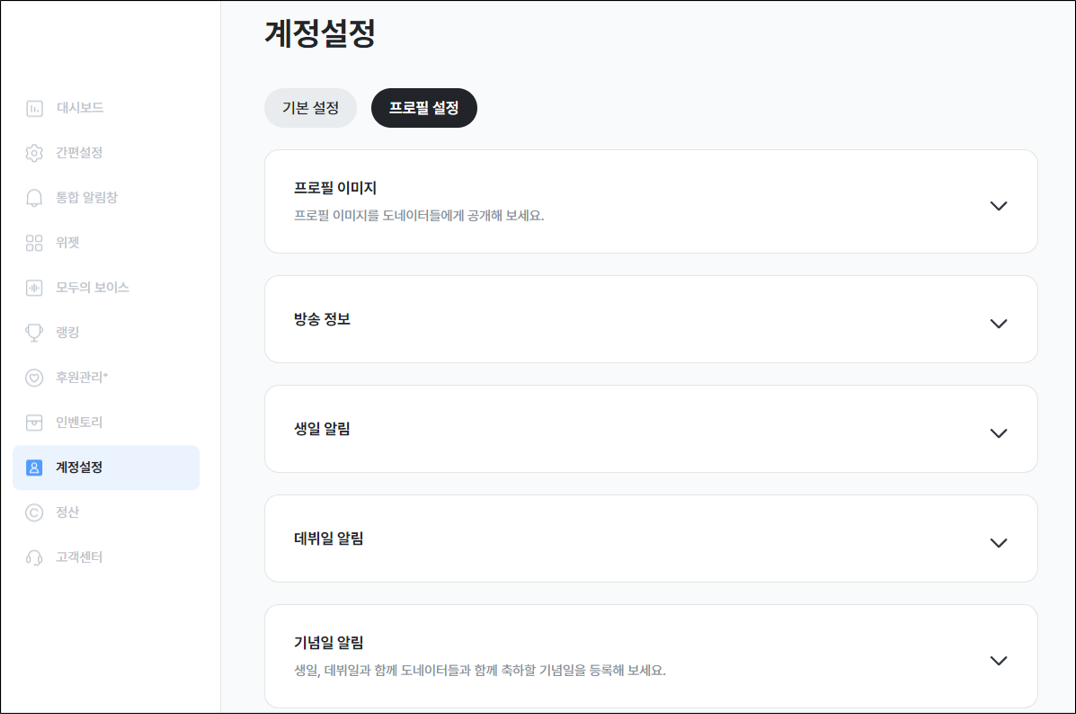
Task: Click the gear icon for 간편설정
Action: (34, 153)
